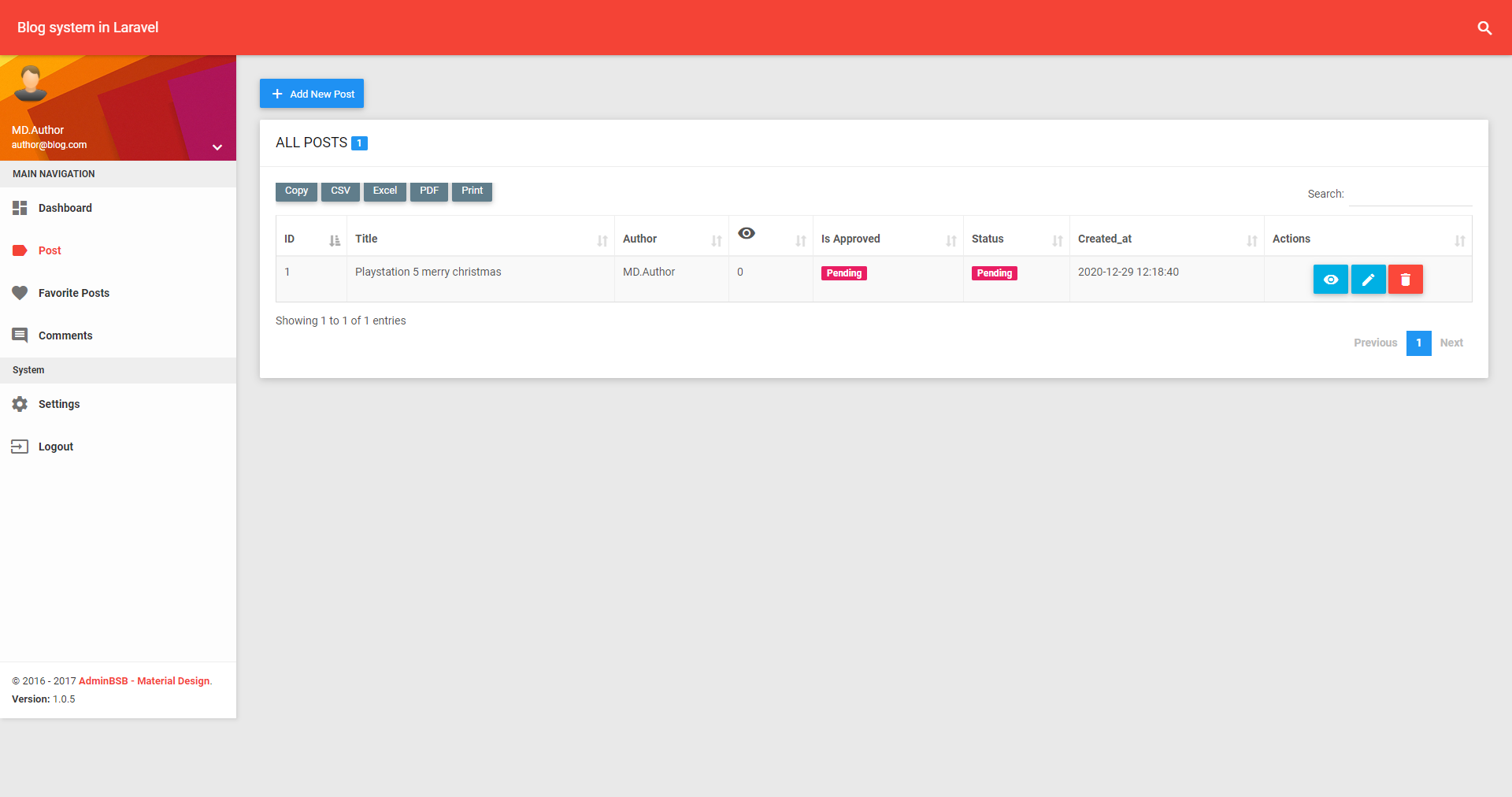Click the MD.Author table cell
Image resolution: width=1512 pixels, height=797 pixels.
(672, 279)
